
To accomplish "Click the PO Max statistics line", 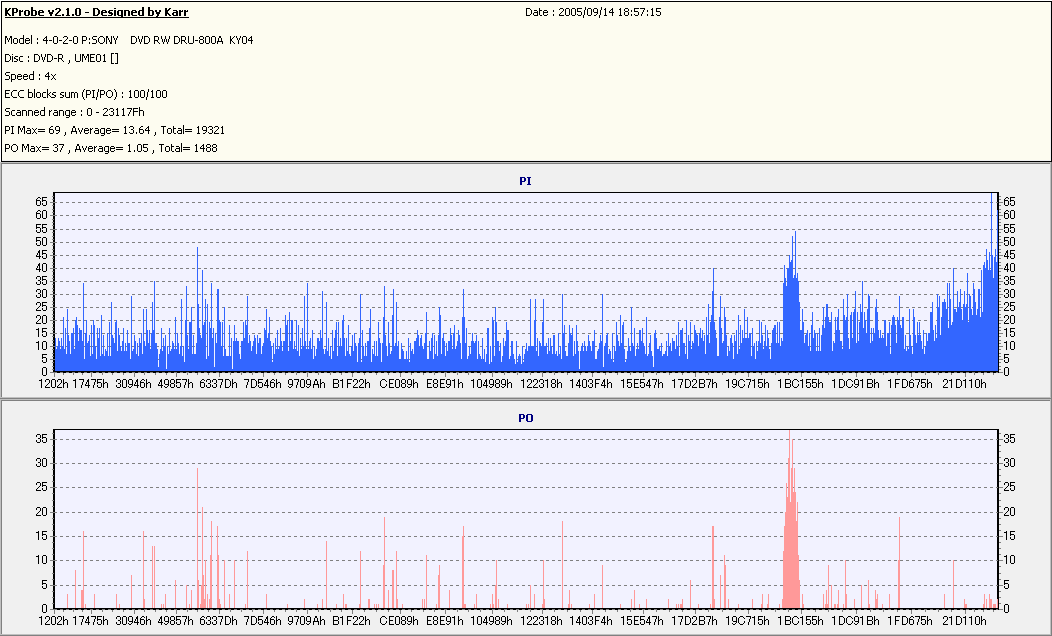I will tap(111, 148).
